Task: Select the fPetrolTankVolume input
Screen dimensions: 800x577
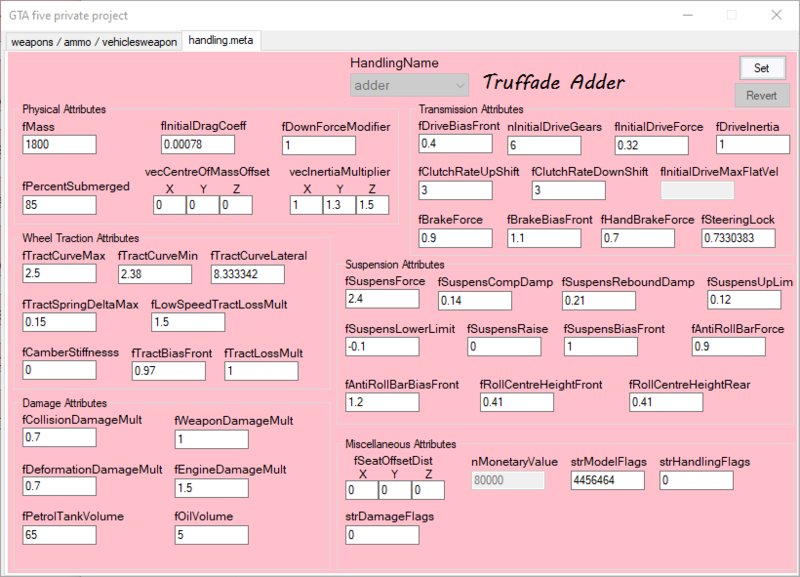Action: (x=59, y=535)
